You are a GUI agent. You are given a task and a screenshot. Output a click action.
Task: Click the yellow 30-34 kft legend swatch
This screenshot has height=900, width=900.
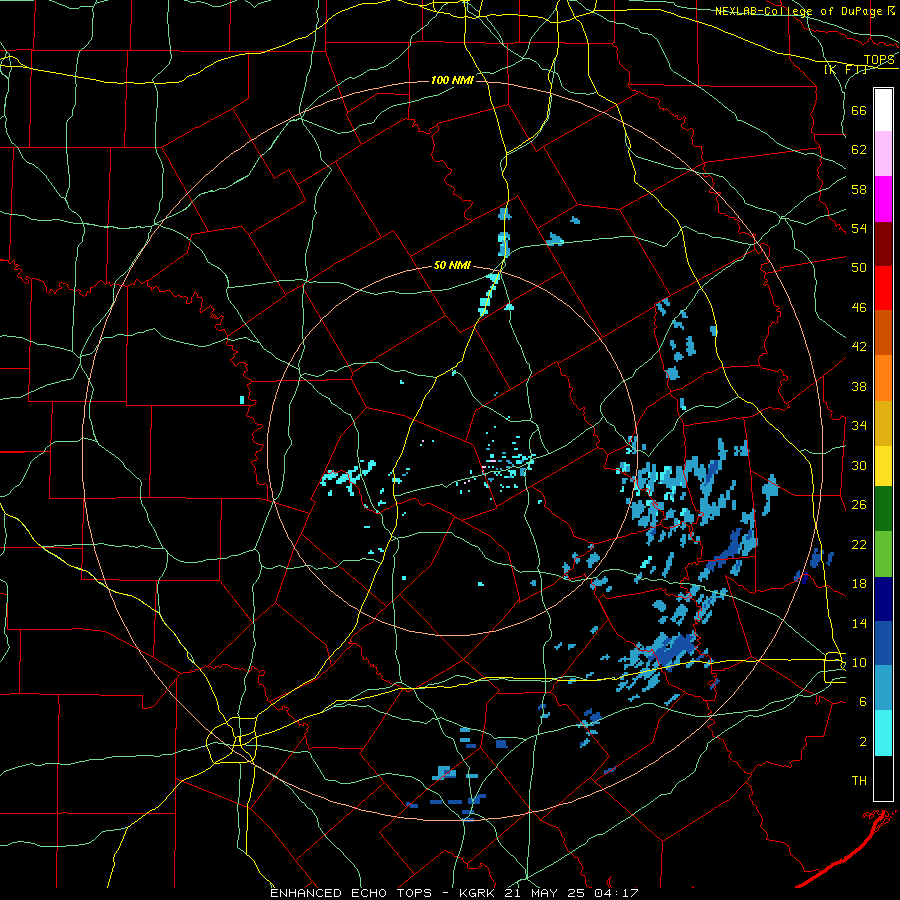coord(883,466)
